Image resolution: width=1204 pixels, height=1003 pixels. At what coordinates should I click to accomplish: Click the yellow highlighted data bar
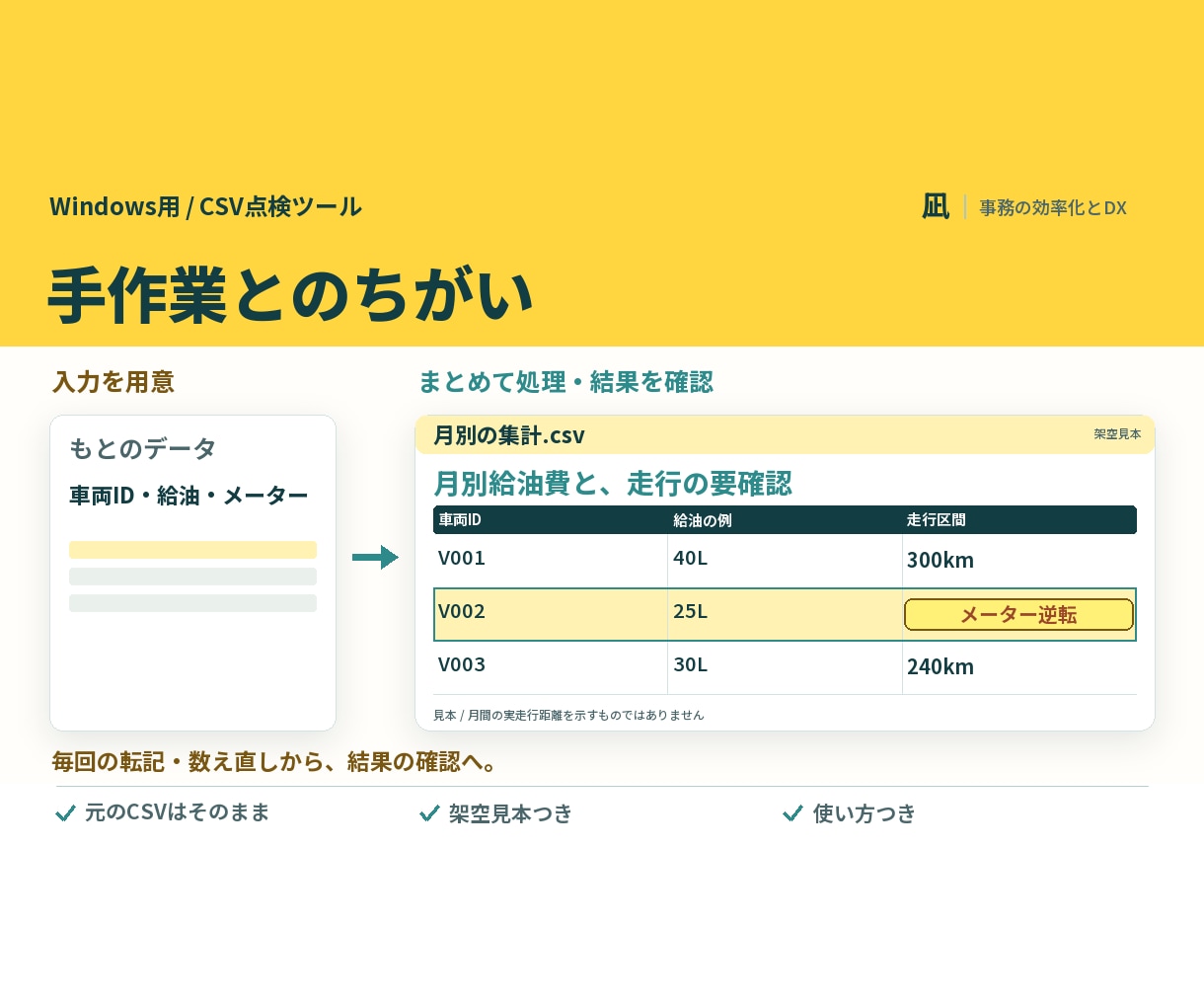point(192,550)
